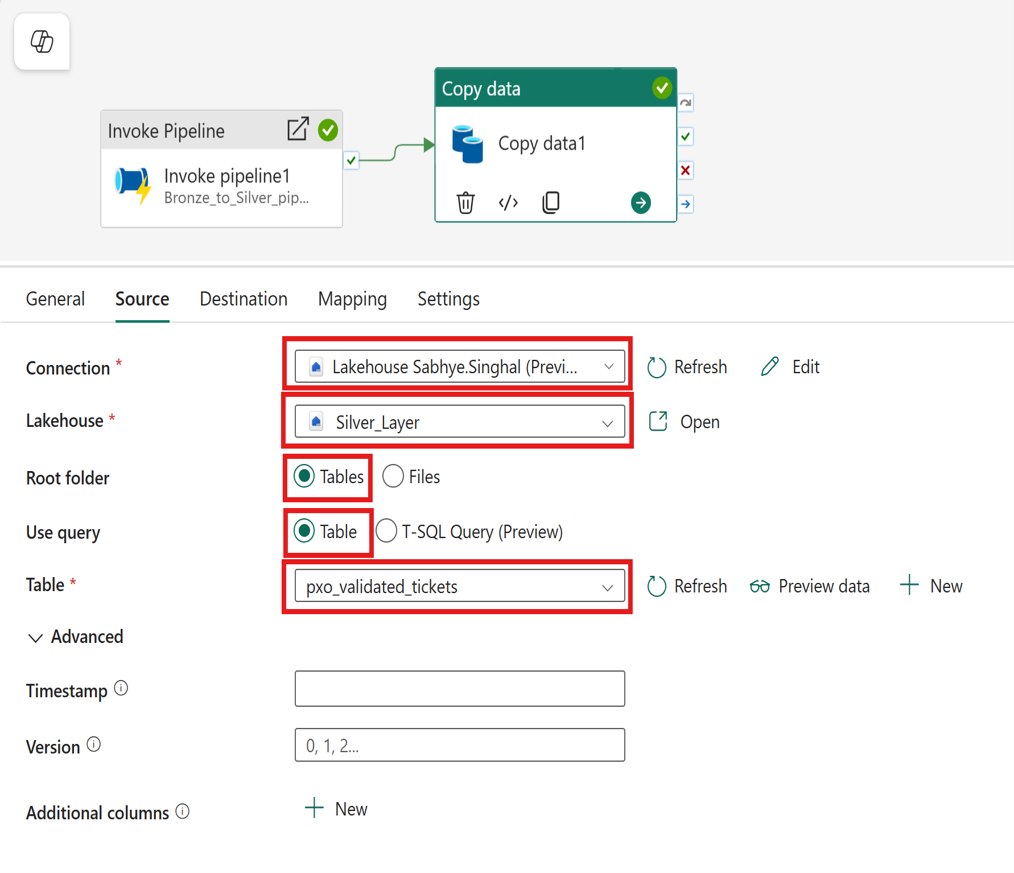Switch to the General tab
This screenshot has height=873, width=1014.
pyautogui.click(x=56, y=299)
